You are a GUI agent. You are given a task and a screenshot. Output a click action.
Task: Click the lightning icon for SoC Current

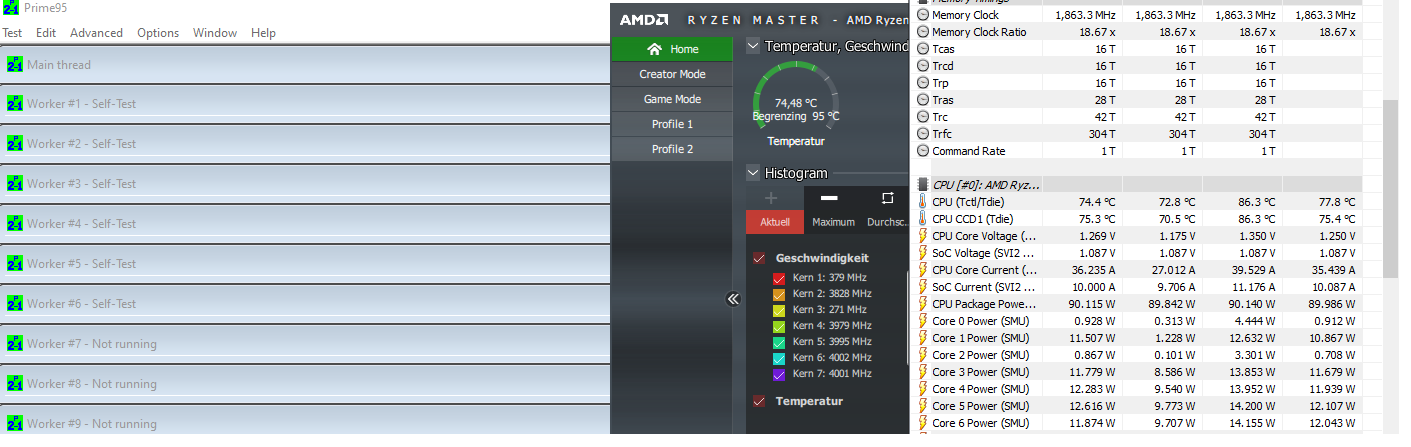[923, 287]
